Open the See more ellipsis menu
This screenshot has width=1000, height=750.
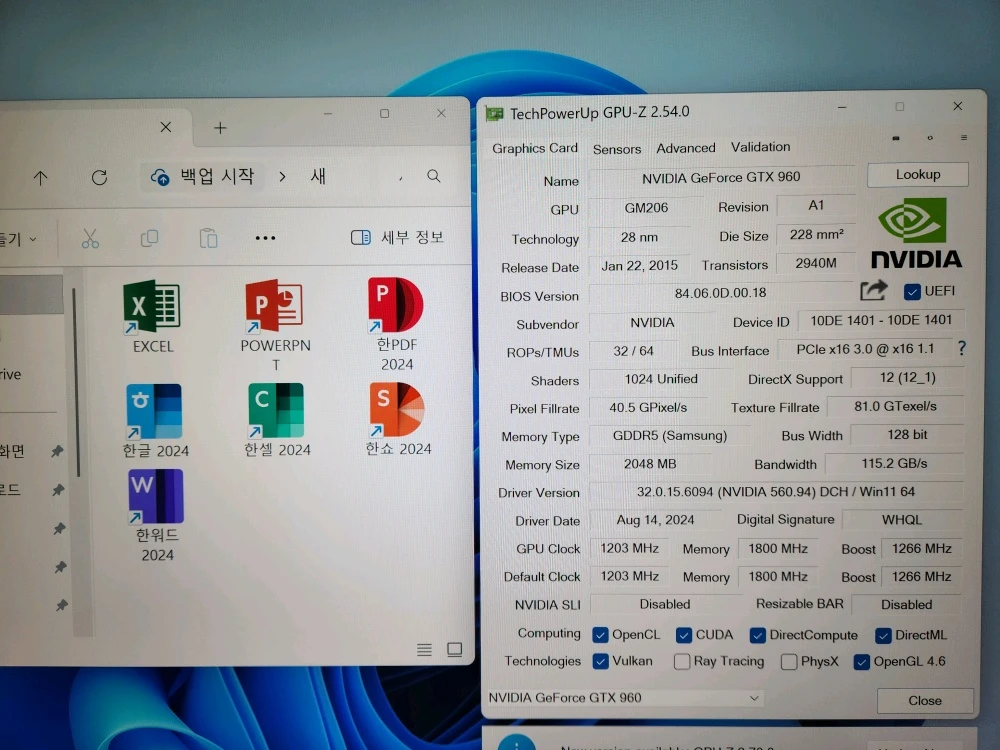265,238
